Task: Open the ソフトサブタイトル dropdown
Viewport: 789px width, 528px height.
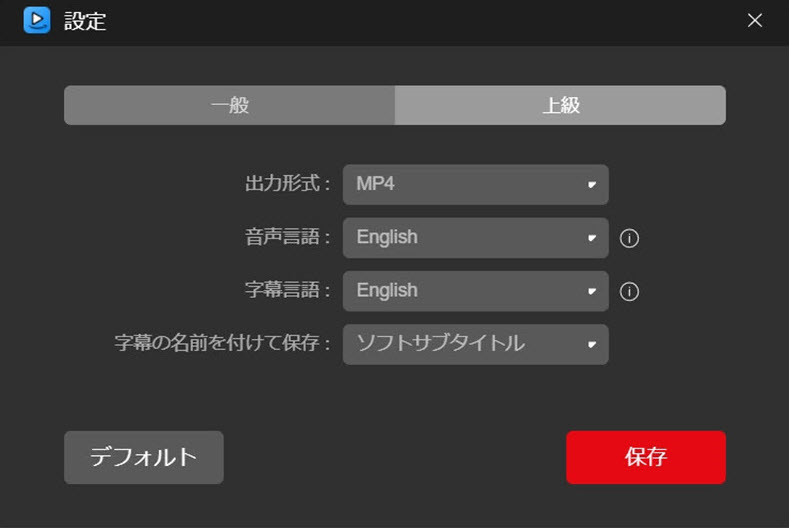Action: pyautogui.click(x=476, y=344)
